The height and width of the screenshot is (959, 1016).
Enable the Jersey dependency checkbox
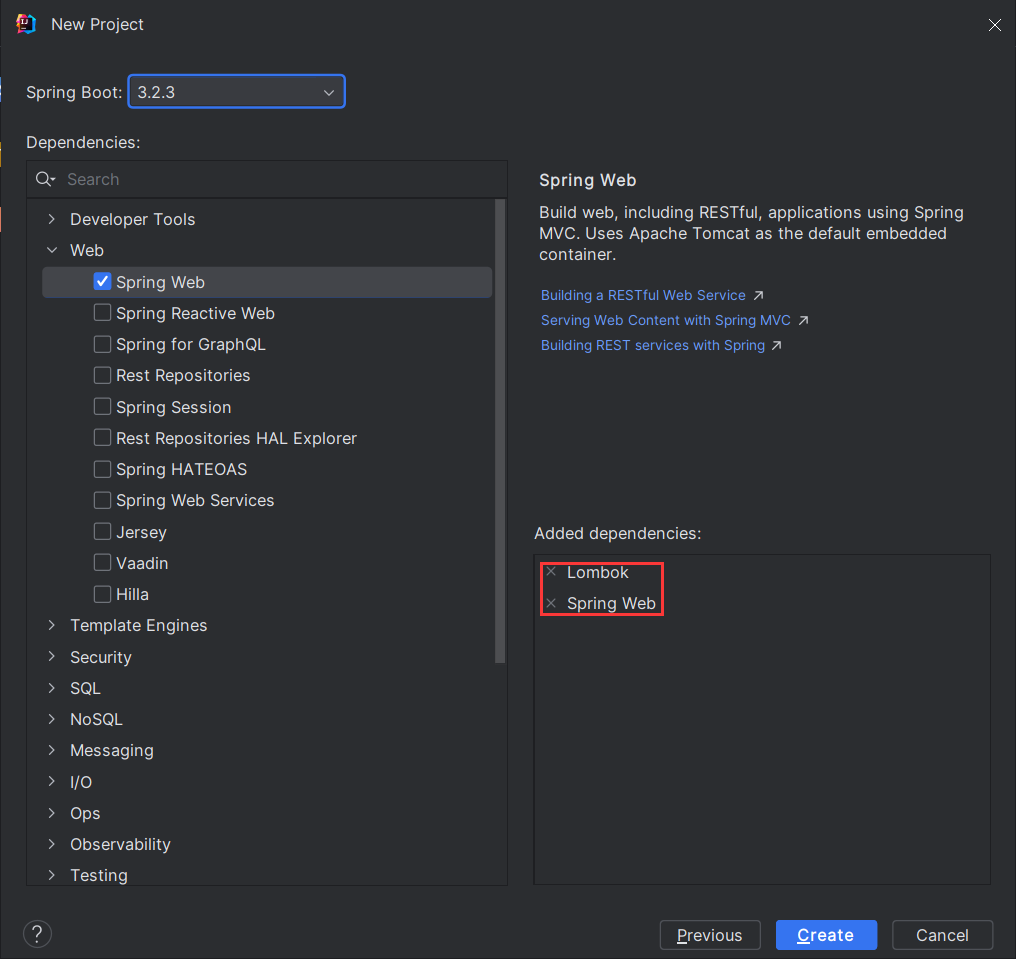pyautogui.click(x=102, y=532)
